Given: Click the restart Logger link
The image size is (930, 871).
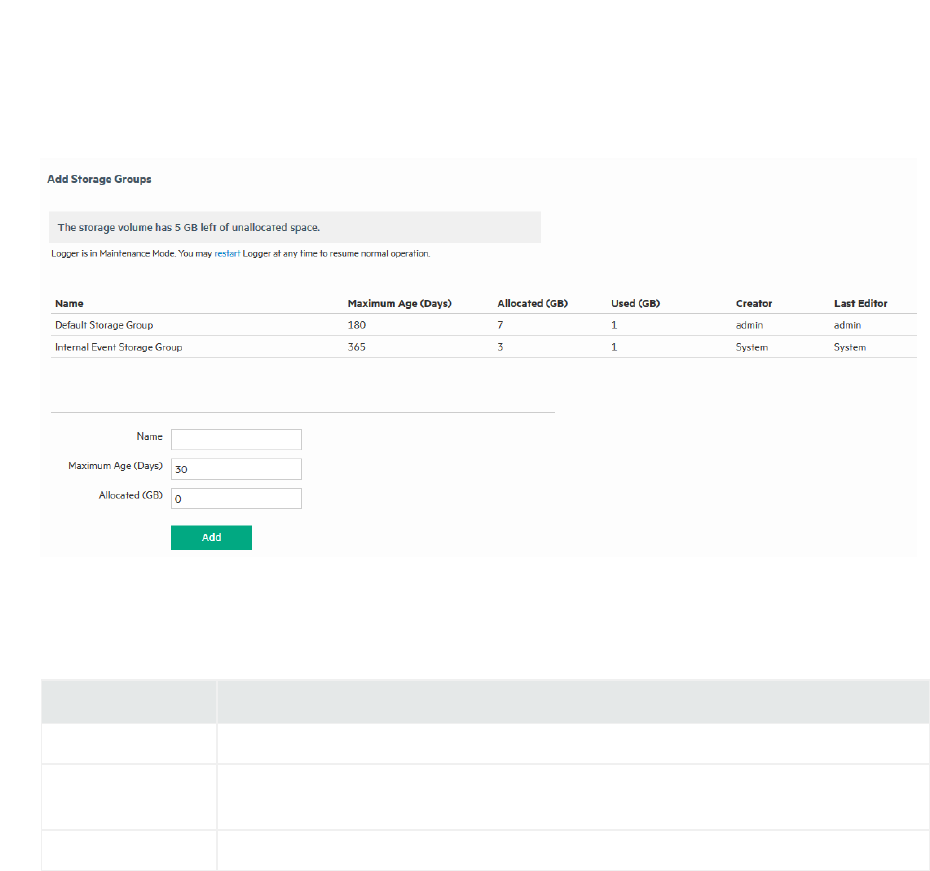Looking at the screenshot, I should point(228,254).
